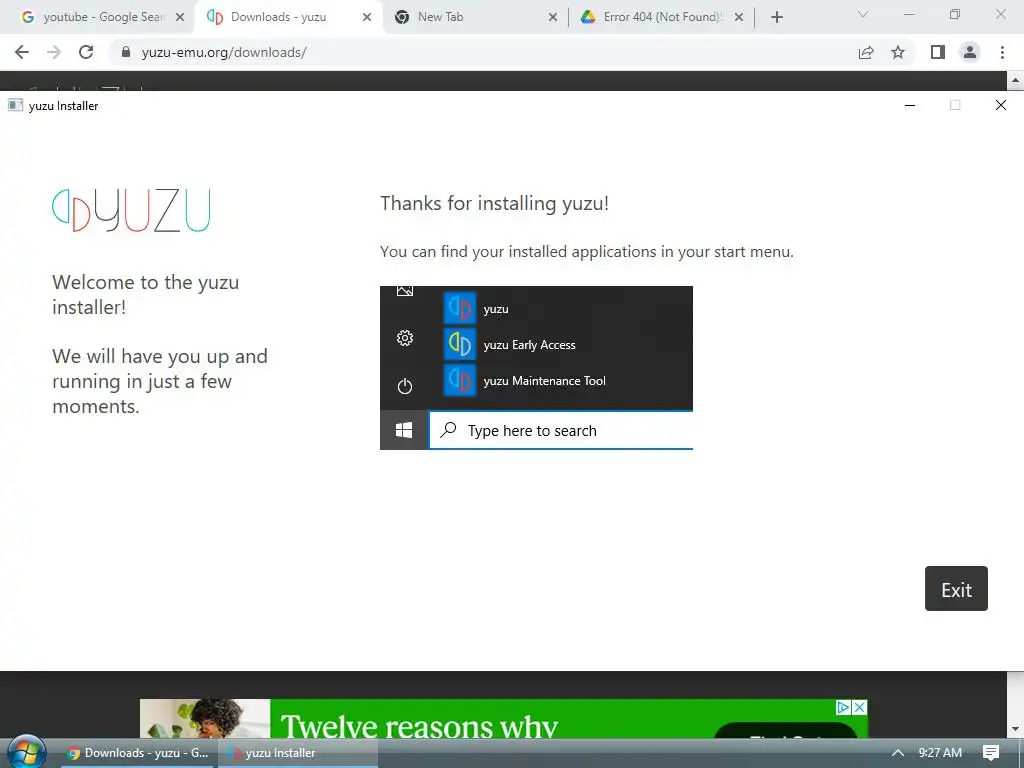Bookmark this page with the star icon
This screenshot has width=1024, height=768.
(x=898, y=52)
